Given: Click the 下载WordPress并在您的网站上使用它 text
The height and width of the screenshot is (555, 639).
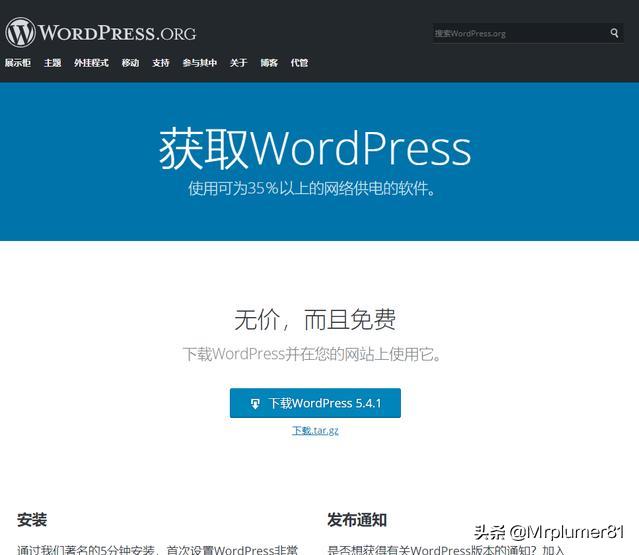Looking at the screenshot, I should pyautogui.click(x=312, y=354).
